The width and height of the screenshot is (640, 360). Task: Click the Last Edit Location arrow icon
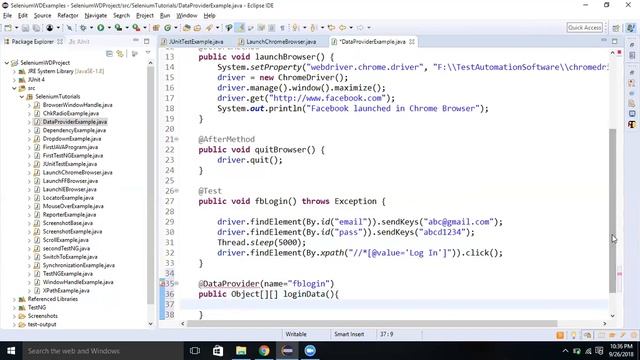[x=331, y=28]
